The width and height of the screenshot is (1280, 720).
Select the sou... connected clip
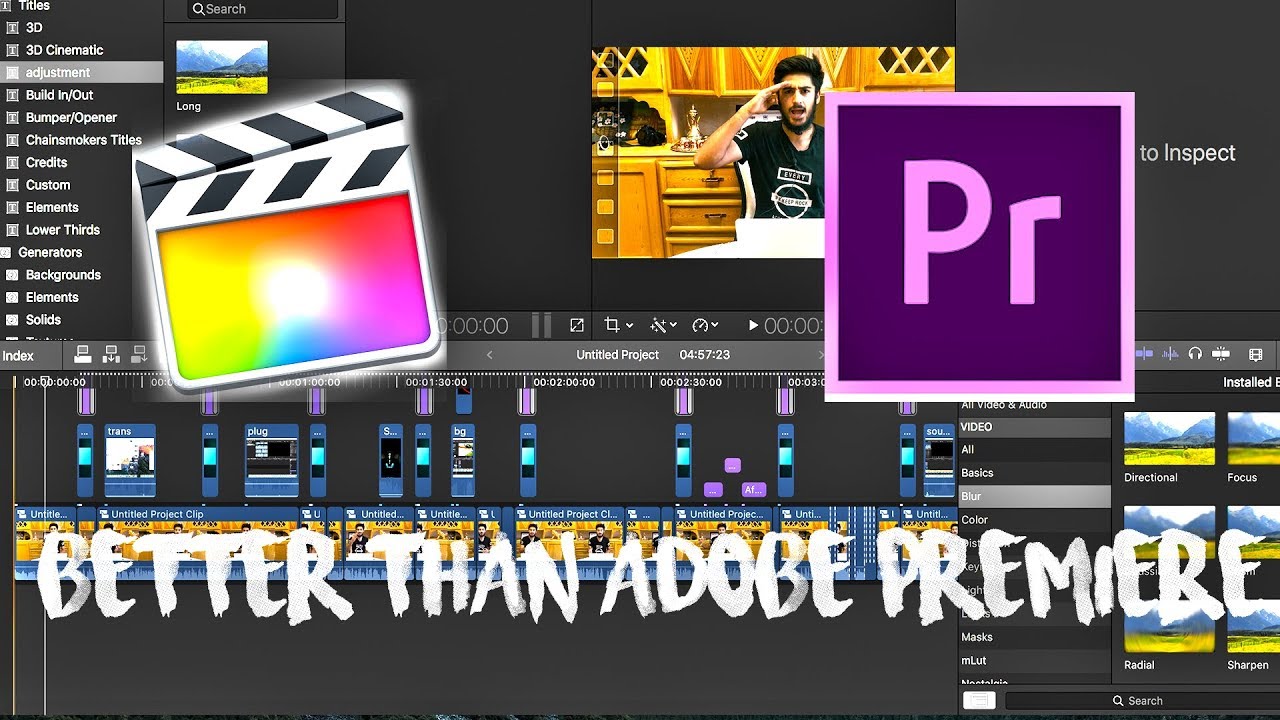click(939, 461)
